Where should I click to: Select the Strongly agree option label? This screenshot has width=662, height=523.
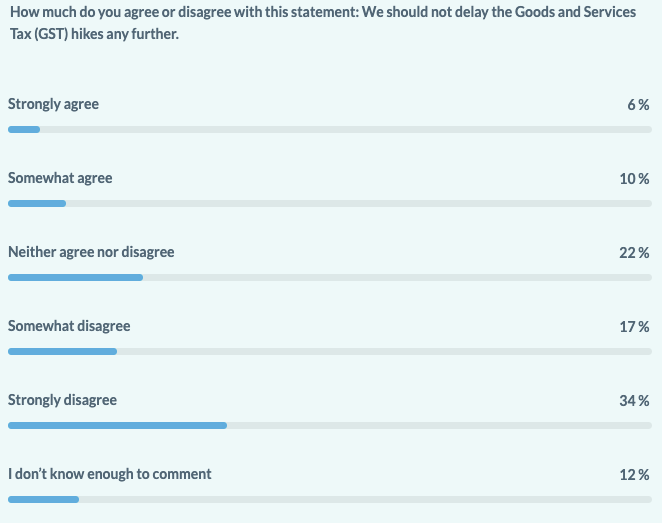tap(53, 104)
